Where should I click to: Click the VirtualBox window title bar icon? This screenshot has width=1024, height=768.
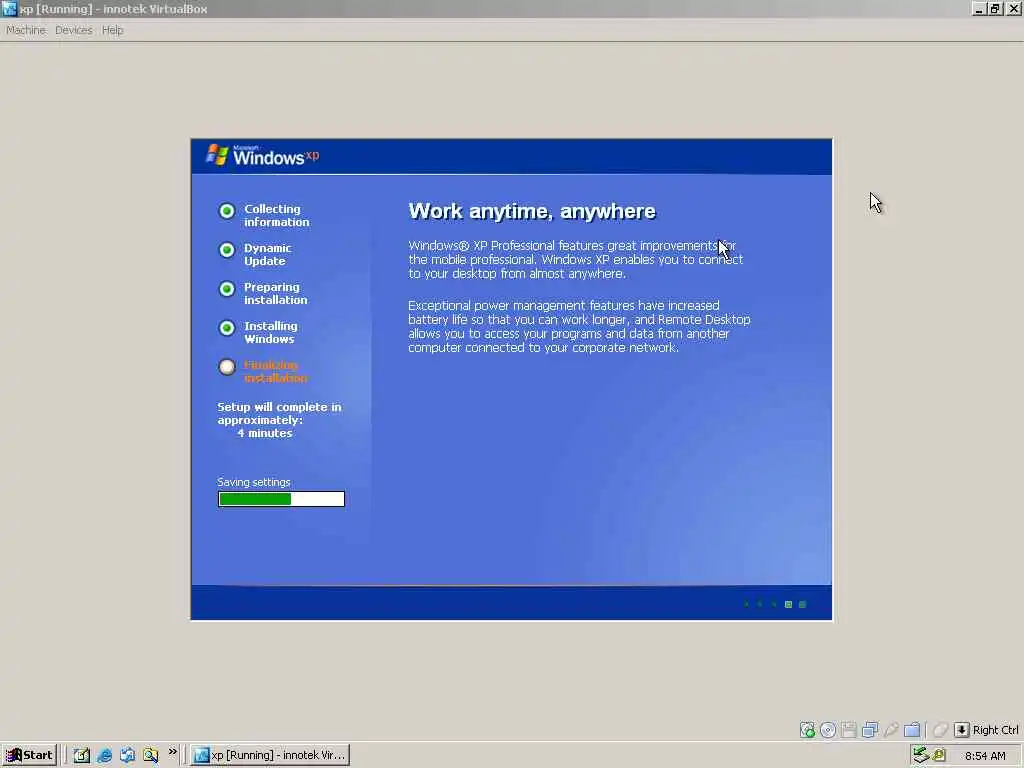[9, 8]
